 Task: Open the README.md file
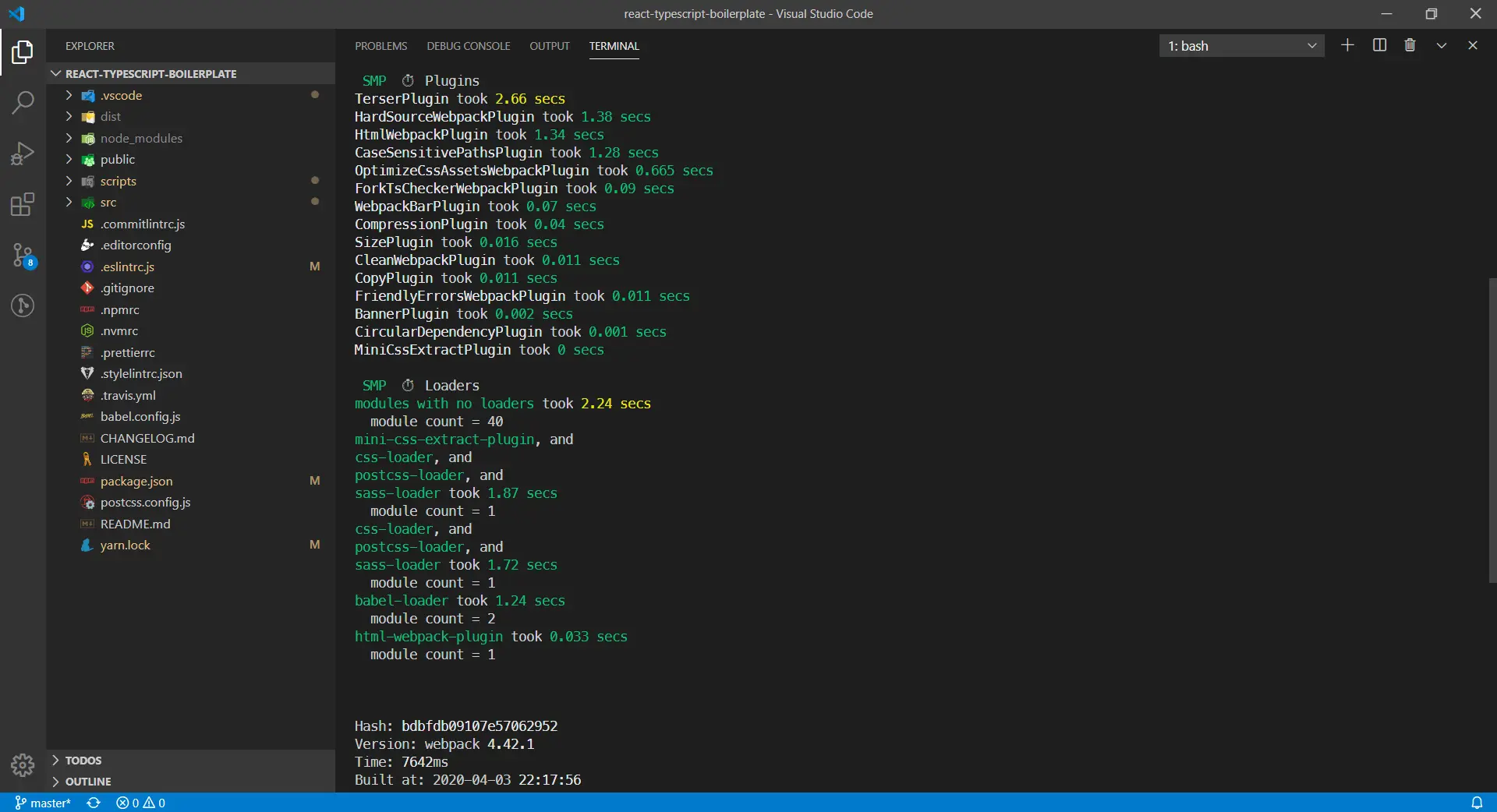191,524
